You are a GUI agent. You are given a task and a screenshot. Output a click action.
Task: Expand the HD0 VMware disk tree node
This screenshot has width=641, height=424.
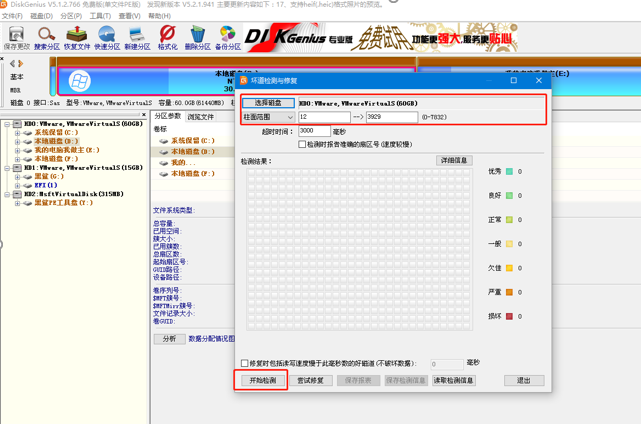click(6, 124)
